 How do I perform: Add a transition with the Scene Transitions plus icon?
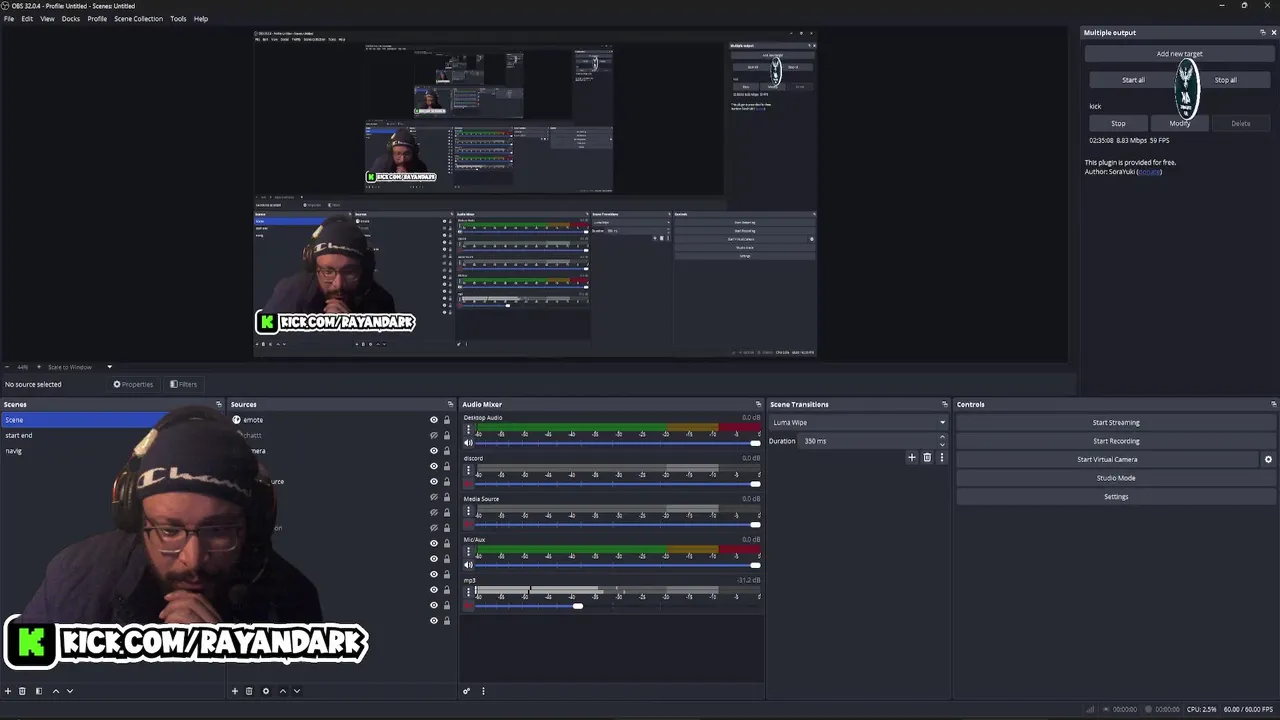(x=911, y=457)
